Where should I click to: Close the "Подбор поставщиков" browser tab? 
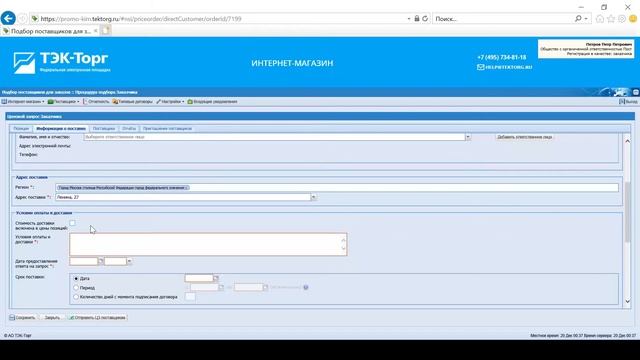click(x=96, y=31)
